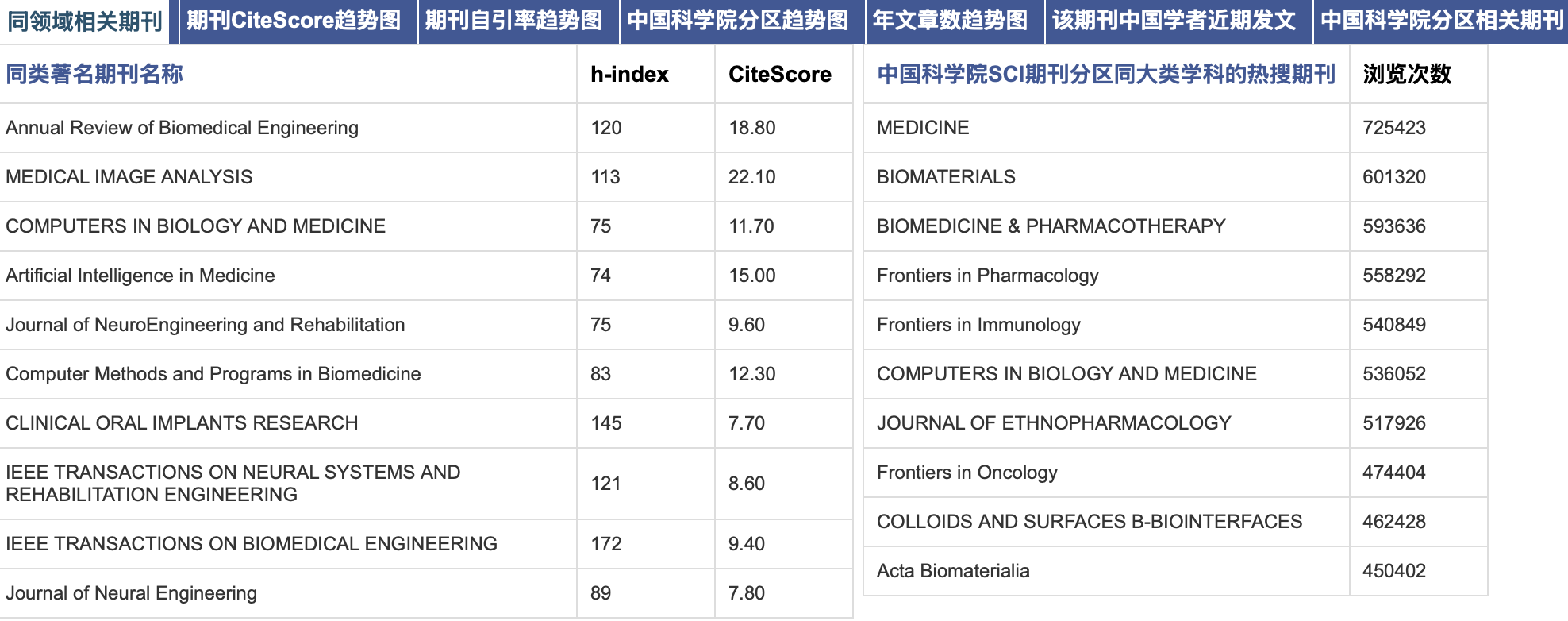Screen dimensions: 1568x621
Task: Open Journal of Neural Engineering entry
Action: point(132,593)
